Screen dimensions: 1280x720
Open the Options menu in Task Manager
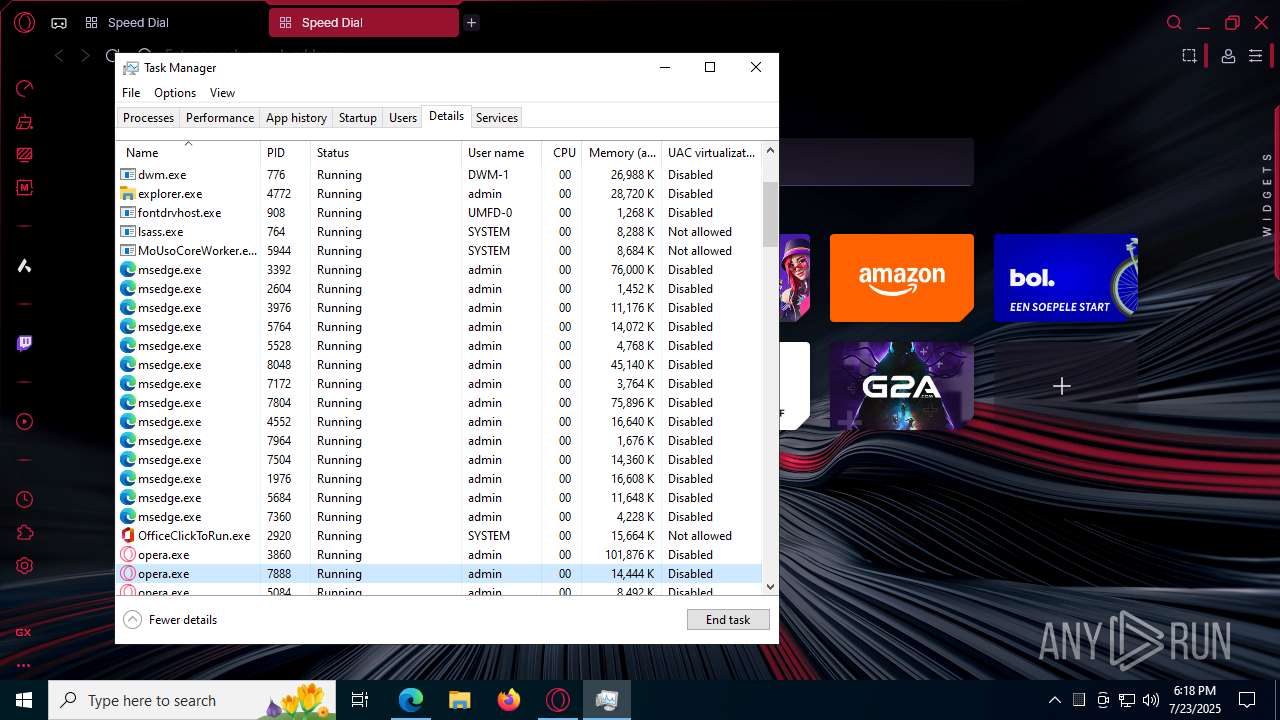175,93
